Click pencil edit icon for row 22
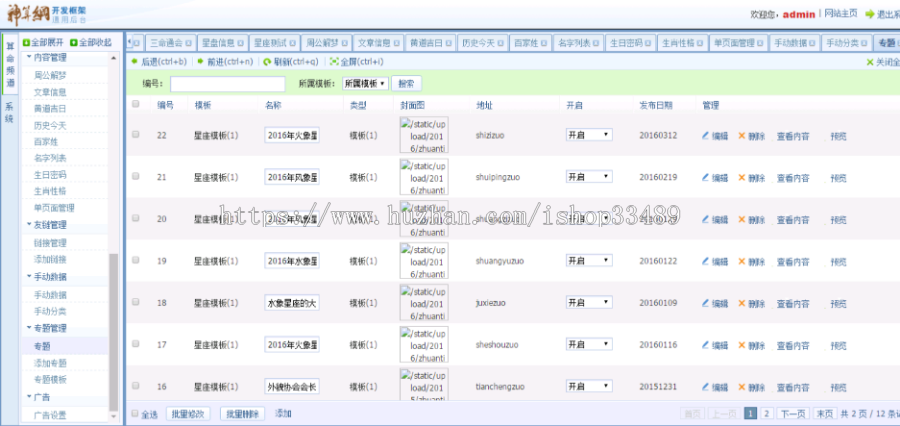Viewport: 900px width, 426px height. (x=705, y=136)
